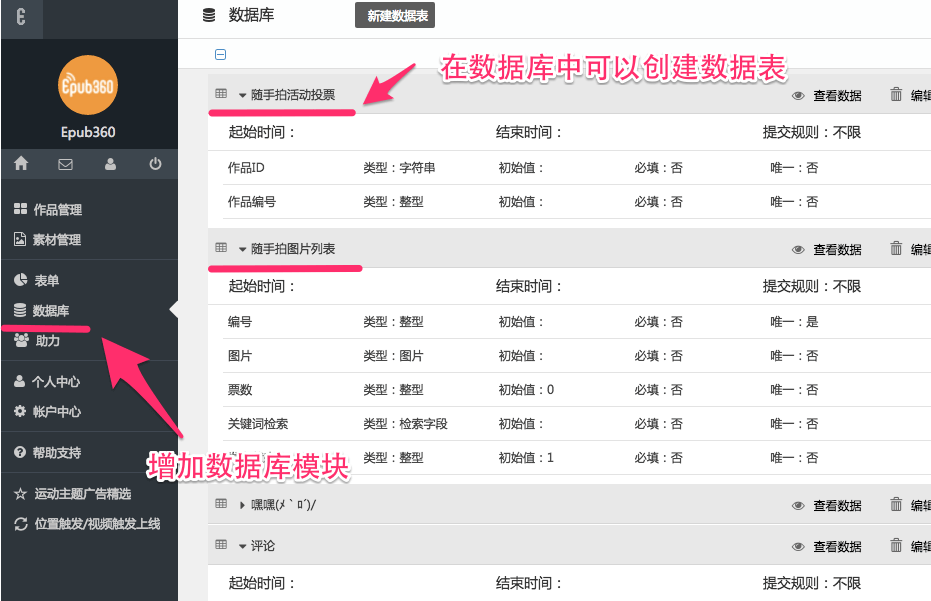Screen dimensions: 931x601
Task: Go to 帮助支持 in sidebar
Action: [x=56, y=453]
